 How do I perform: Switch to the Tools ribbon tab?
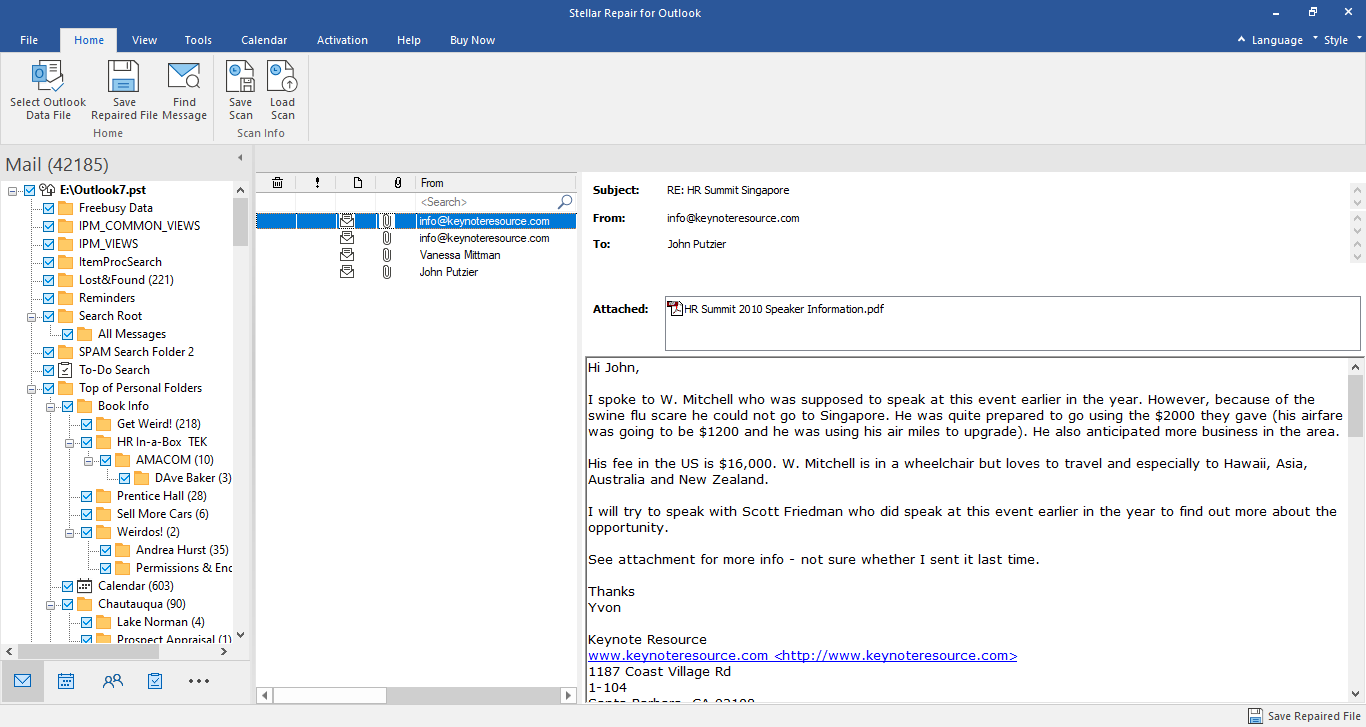[x=197, y=40]
